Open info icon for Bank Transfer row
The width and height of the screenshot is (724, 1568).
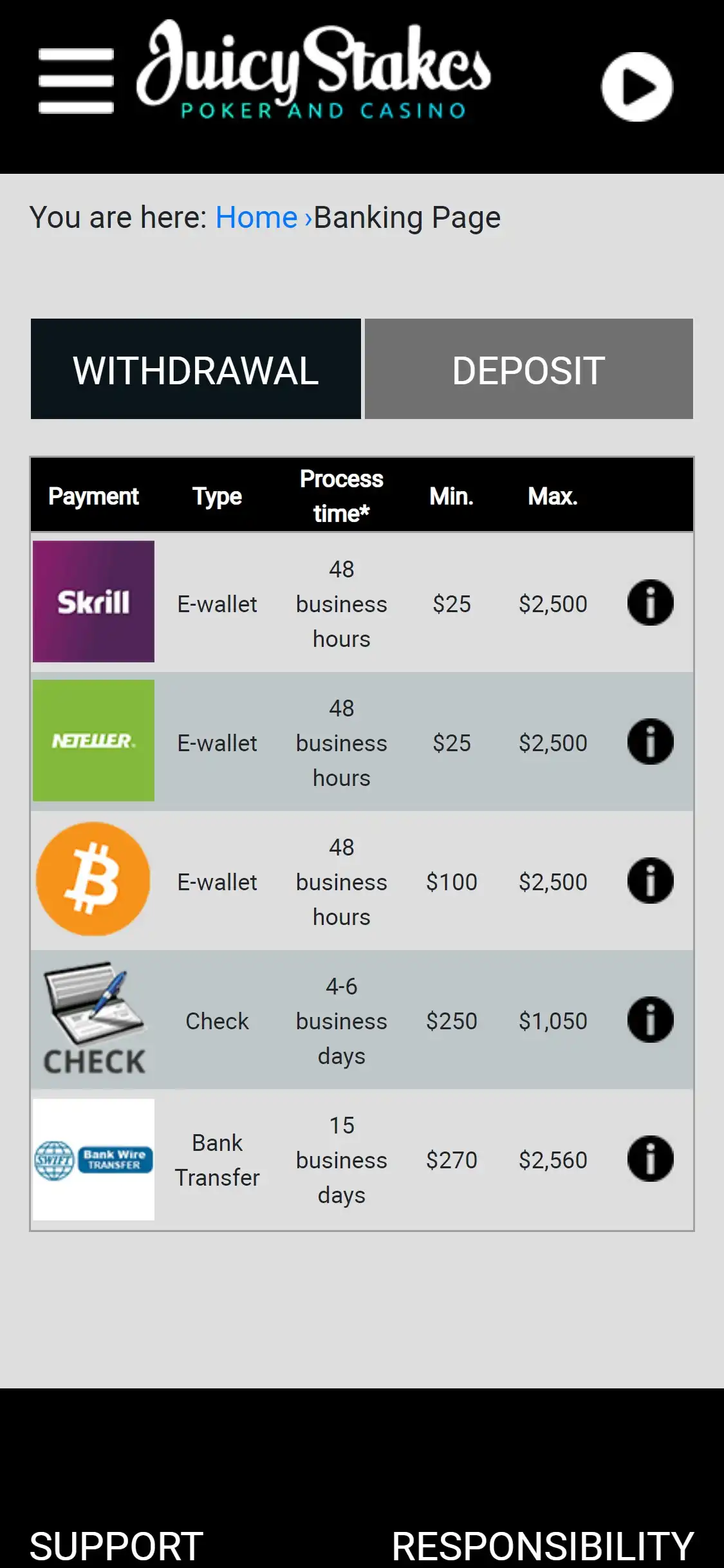[650, 1159]
